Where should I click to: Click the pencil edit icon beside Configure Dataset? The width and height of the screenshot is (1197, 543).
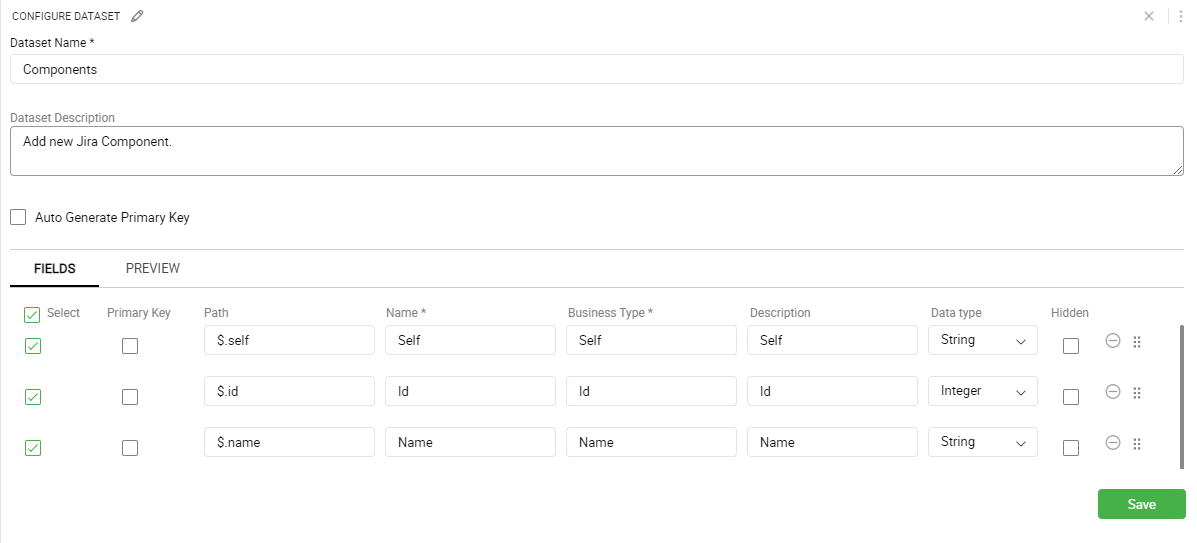coord(137,16)
